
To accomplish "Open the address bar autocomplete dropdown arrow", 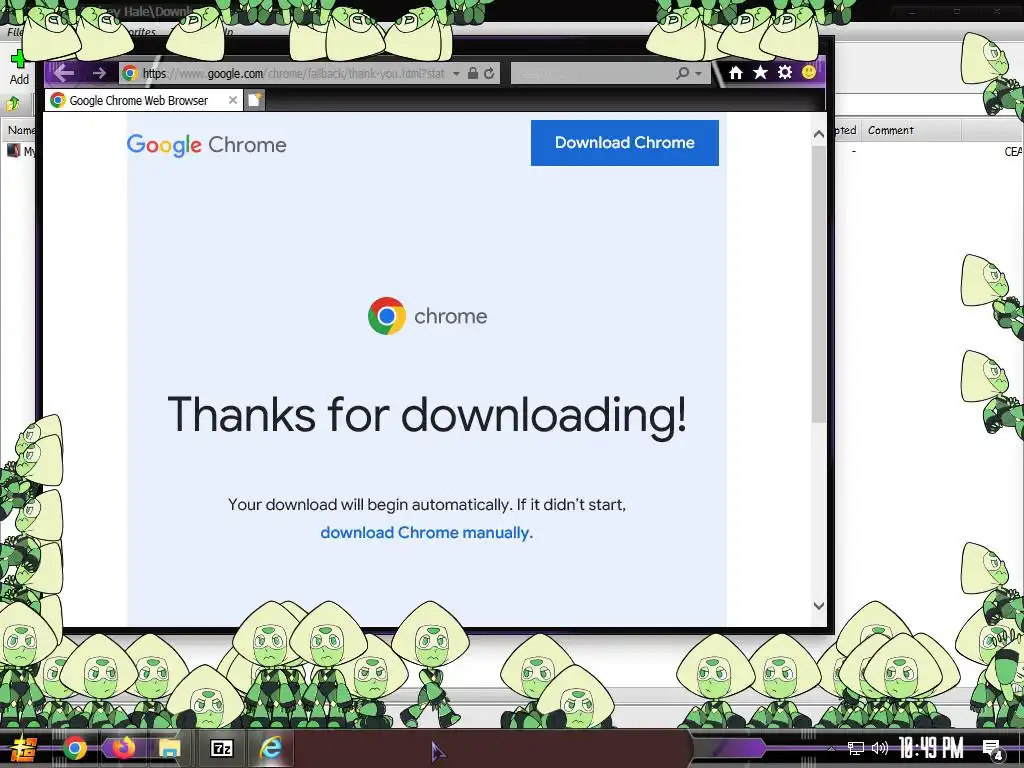I will [456, 74].
